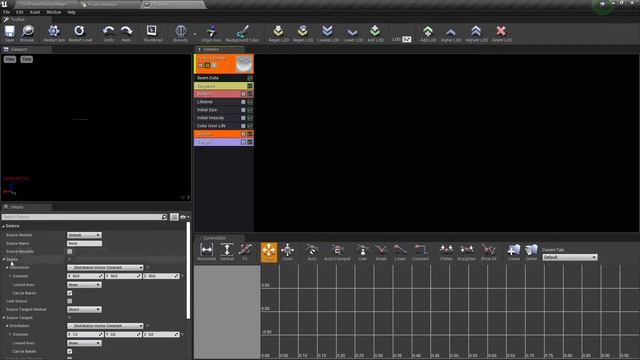Click the Lower LOD icon

click(x=353, y=33)
